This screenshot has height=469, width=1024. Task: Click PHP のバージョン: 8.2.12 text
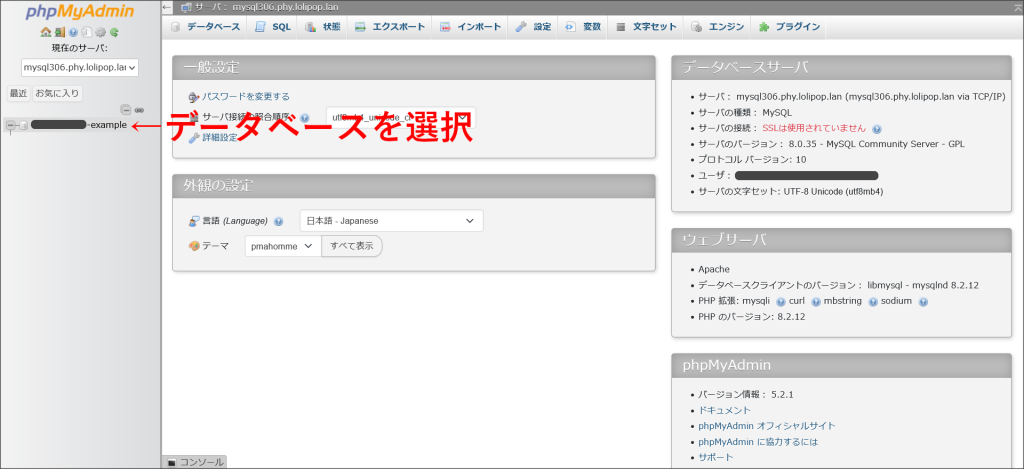pos(752,317)
